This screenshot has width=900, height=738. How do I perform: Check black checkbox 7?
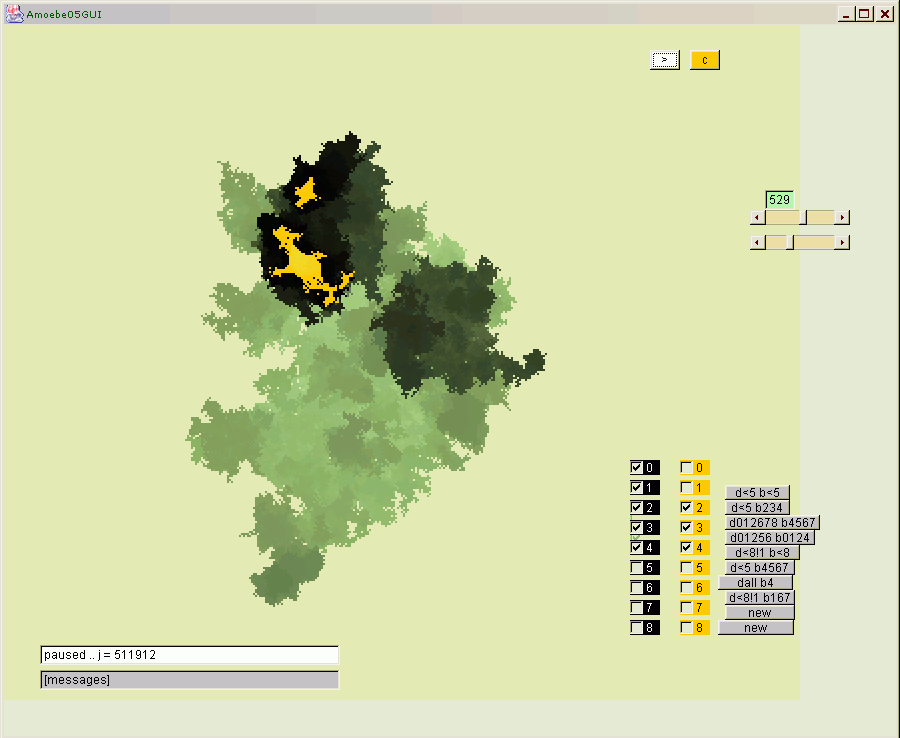tap(636, 607)
